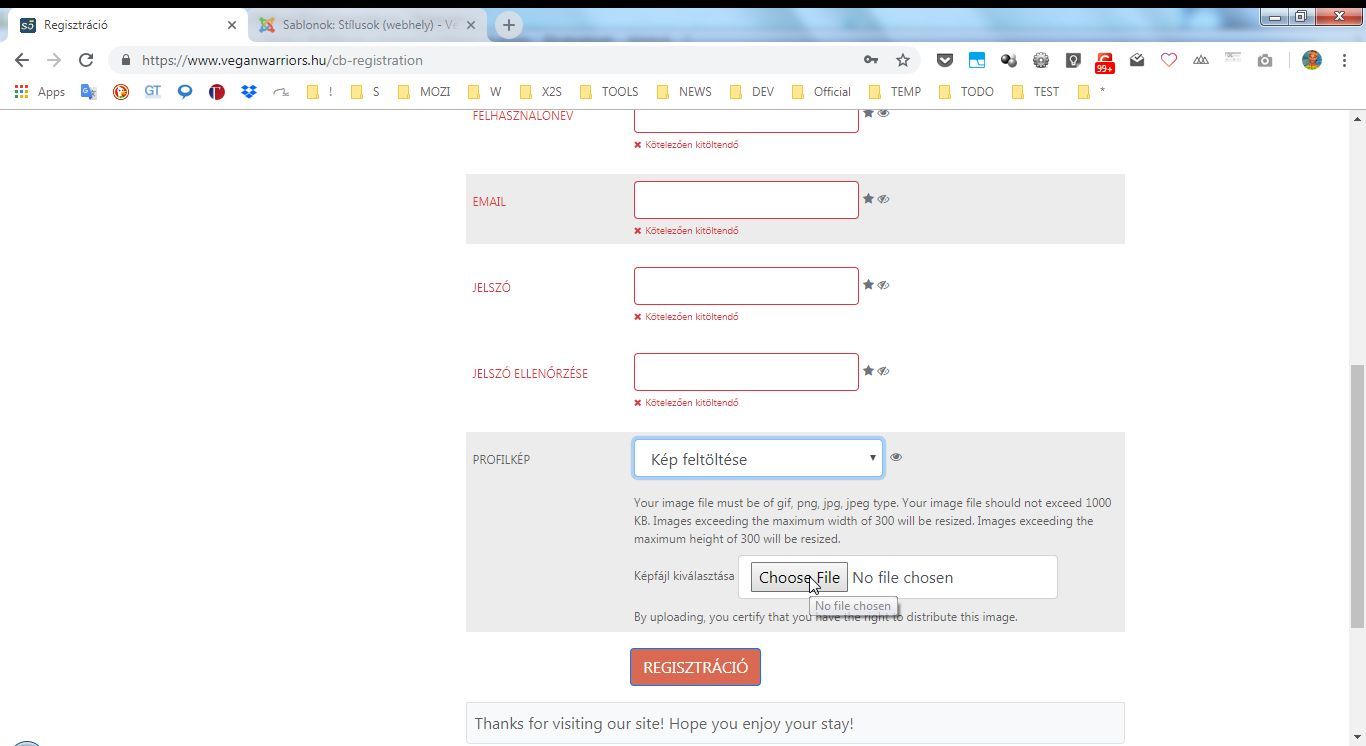Click the Choose File button
This screenshot has height=746, width=1366.
(798, 578)
